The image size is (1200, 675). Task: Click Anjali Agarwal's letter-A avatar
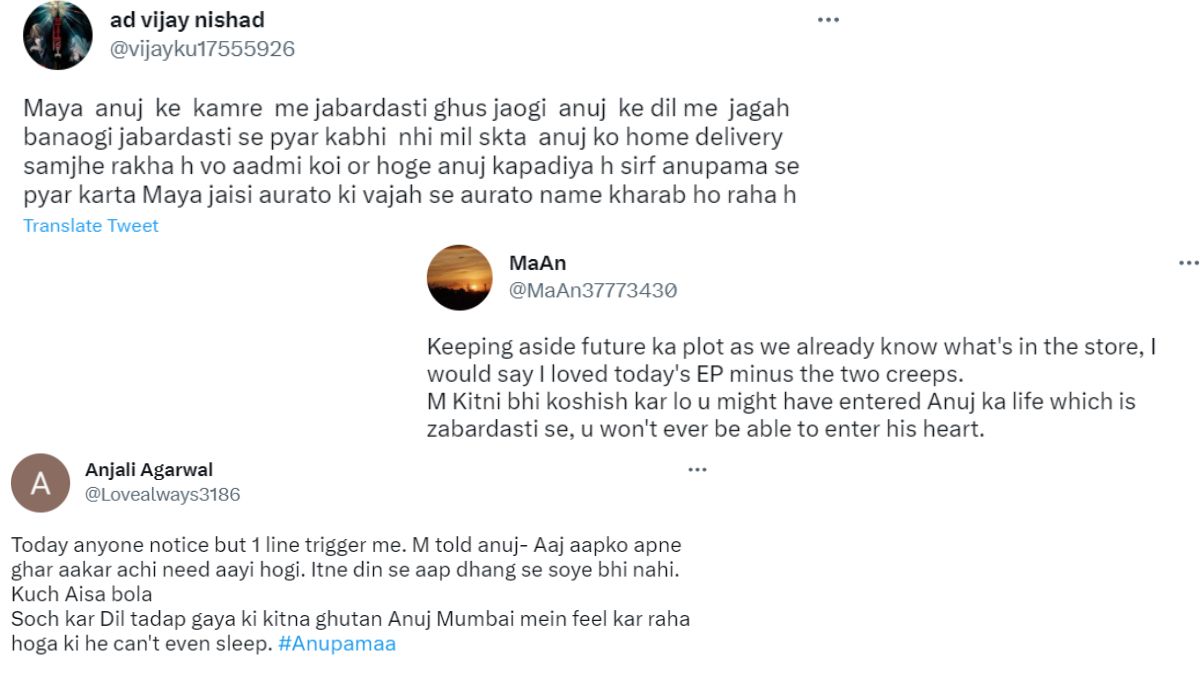click(40, 483)
